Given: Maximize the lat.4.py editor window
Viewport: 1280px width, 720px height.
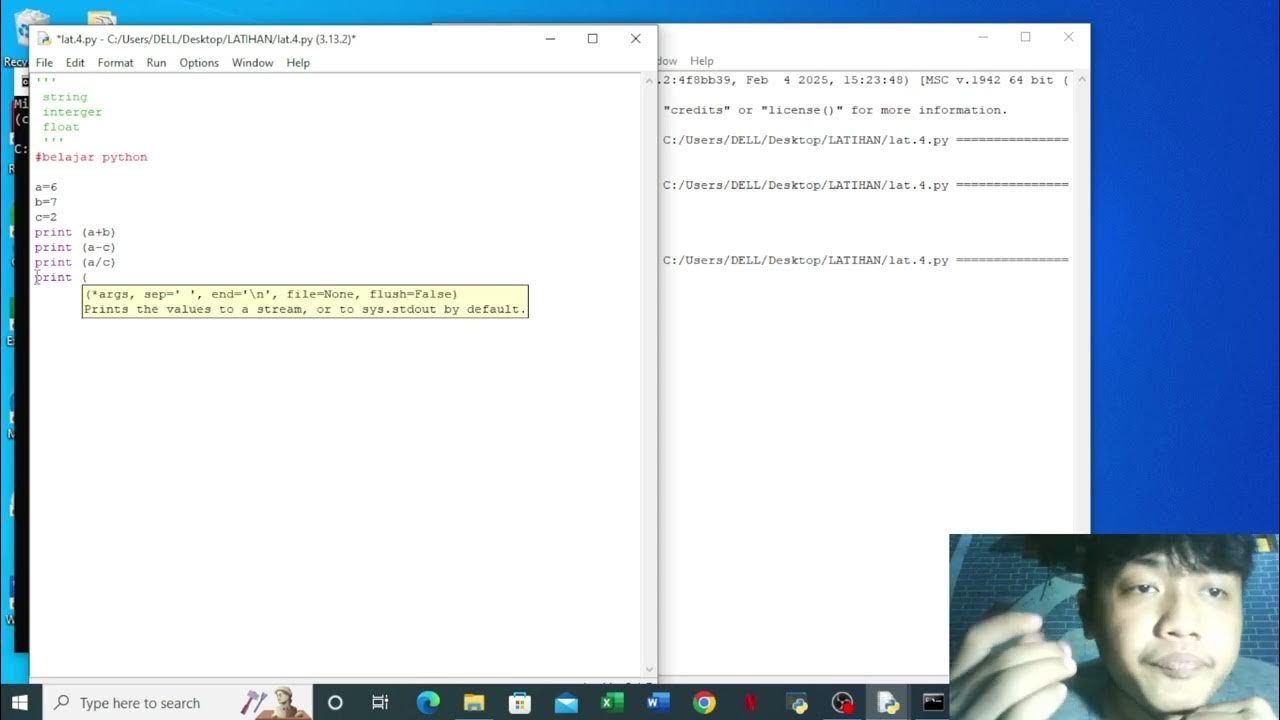Looking at the screenshot, I should (593, 39).
